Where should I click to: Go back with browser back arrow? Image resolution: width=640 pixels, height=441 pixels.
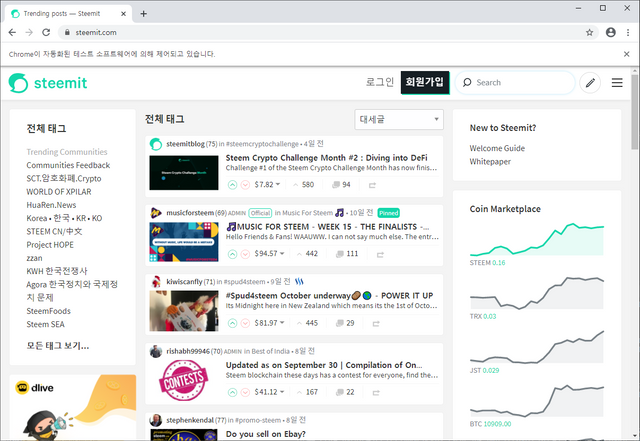(12, 32)
